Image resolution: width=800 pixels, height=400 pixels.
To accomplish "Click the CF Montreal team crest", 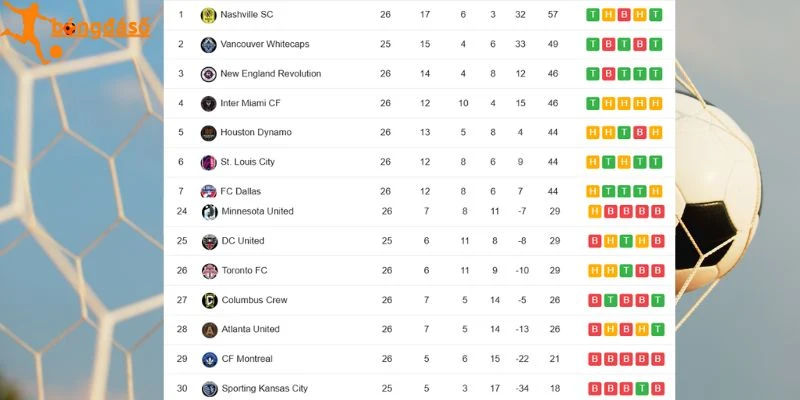I will 210,360.
